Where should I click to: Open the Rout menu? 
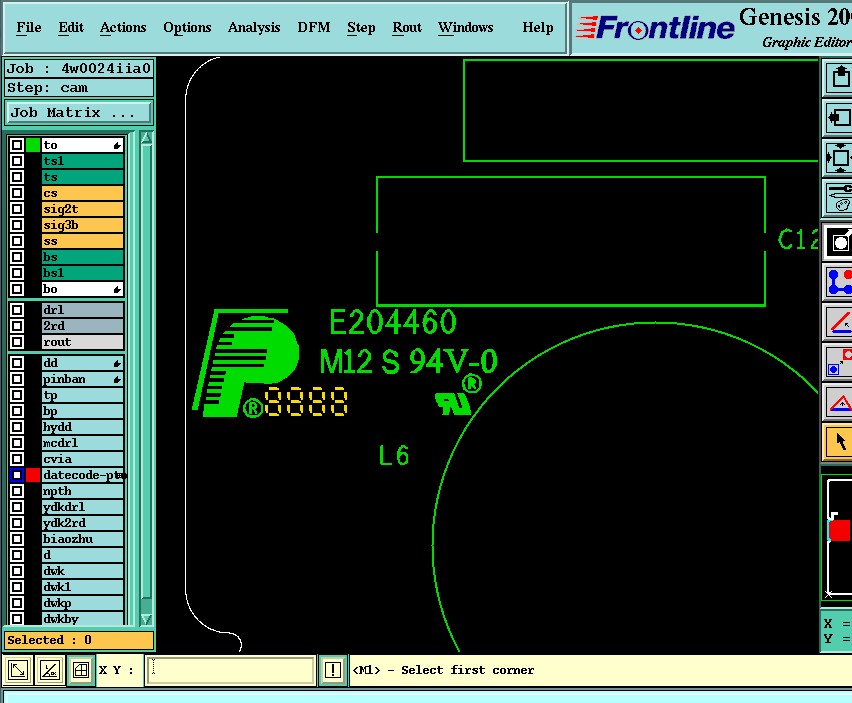(x=406, y=27)
